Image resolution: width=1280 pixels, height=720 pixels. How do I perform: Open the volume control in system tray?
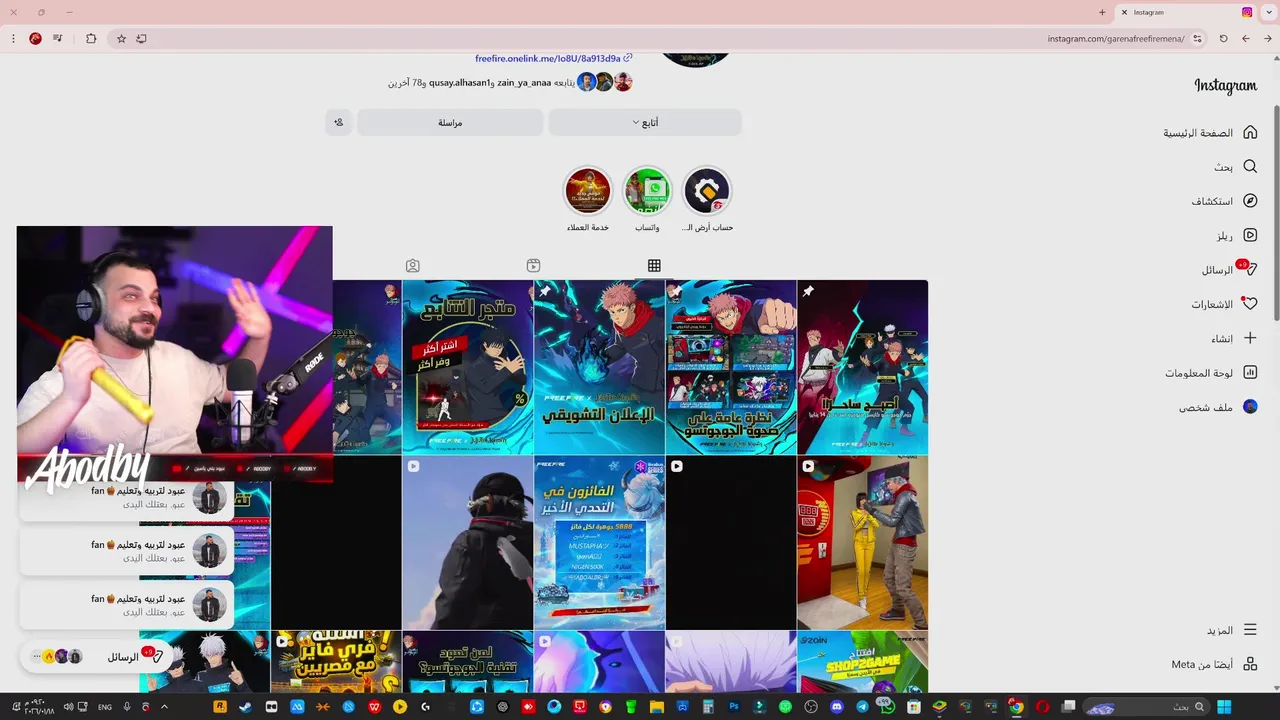pos(68,707)
